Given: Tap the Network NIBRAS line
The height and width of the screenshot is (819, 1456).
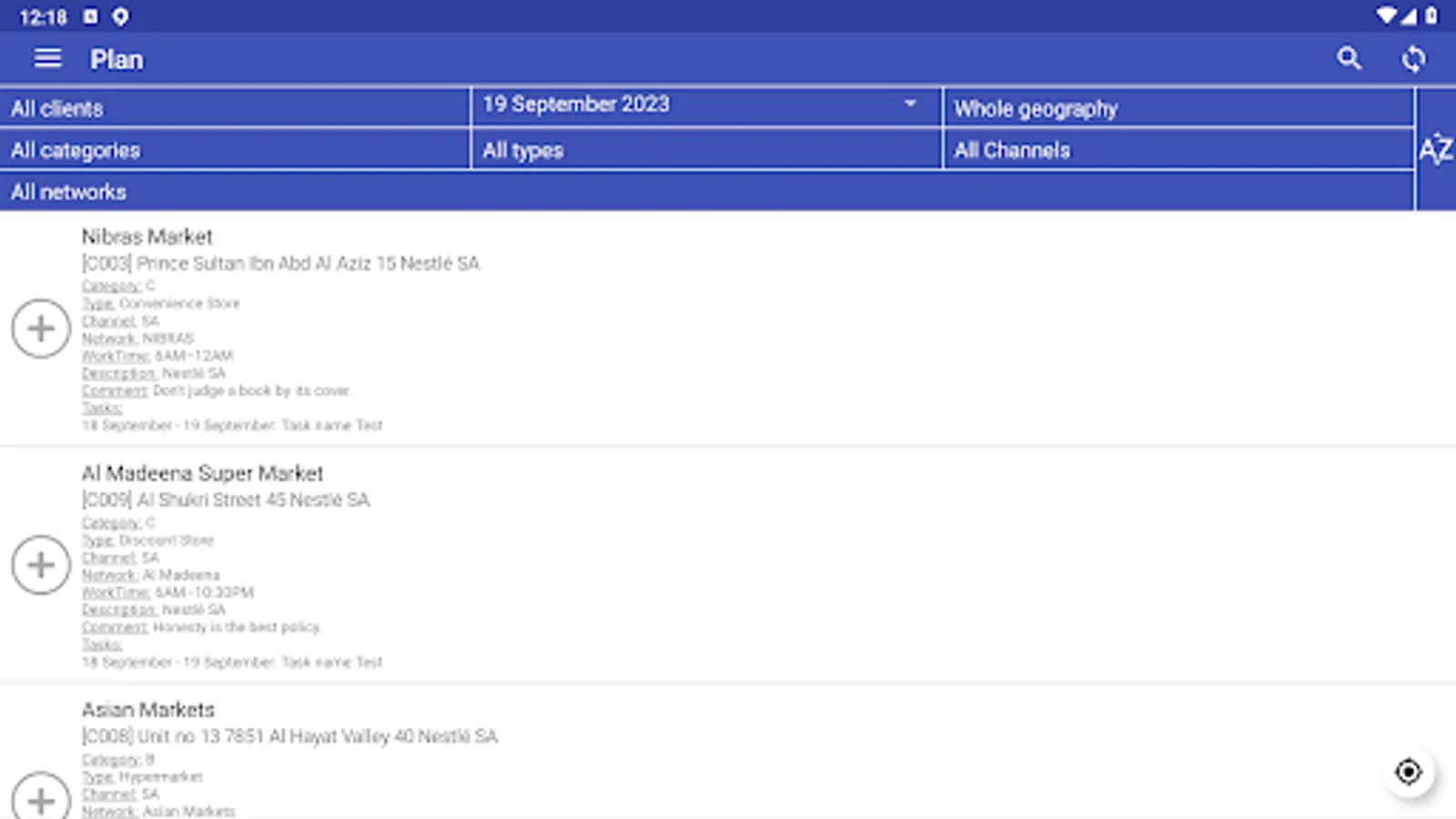Looking at the screenshot, I should coord(137,339).
